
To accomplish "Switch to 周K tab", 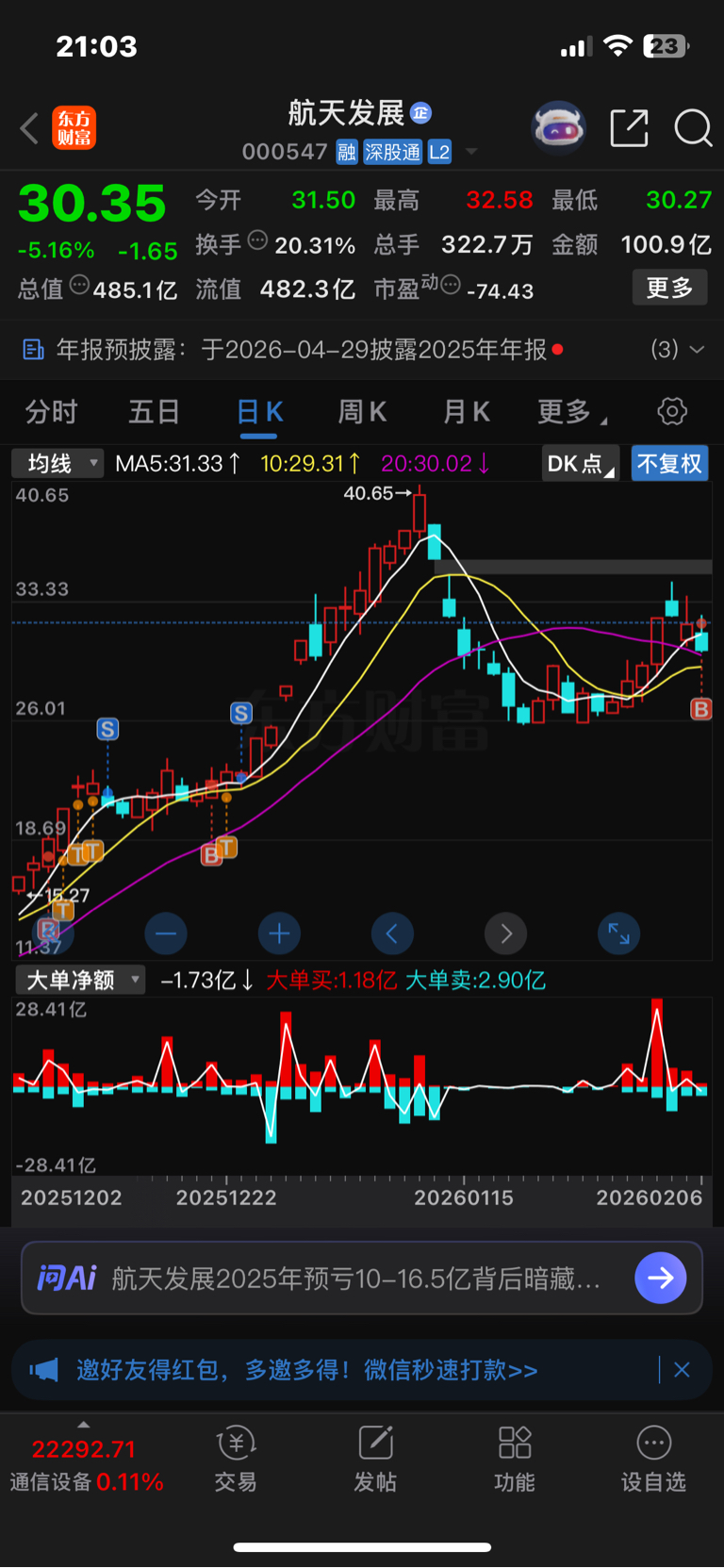I will click(x=362, y=412).
